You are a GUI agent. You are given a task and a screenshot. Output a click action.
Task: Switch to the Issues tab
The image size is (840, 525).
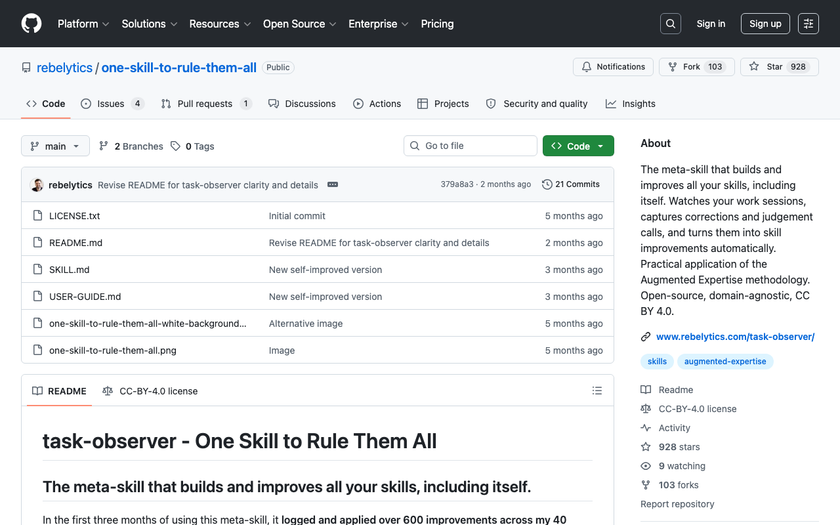point(112,104)
